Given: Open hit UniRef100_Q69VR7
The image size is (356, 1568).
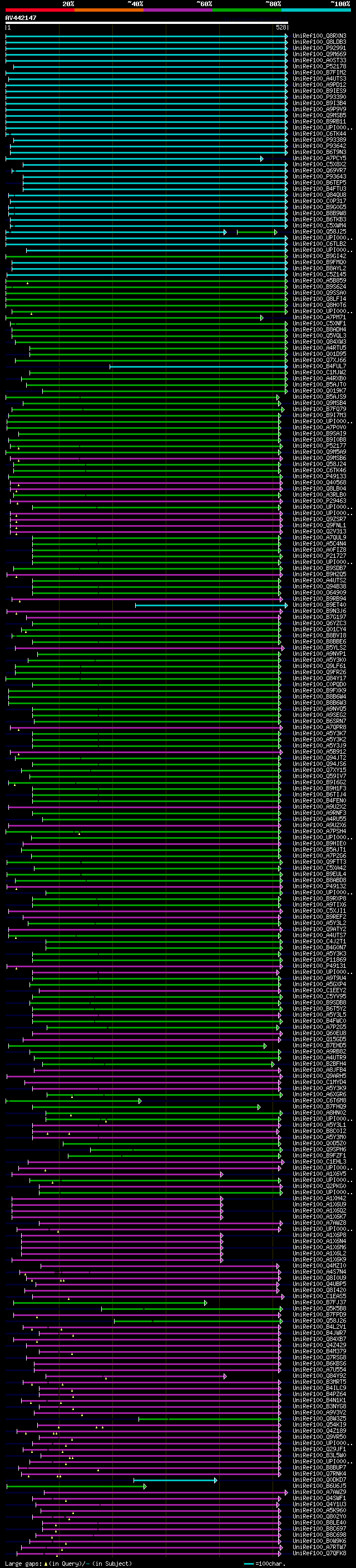Looking at the screenshot, I should (319, 170).
